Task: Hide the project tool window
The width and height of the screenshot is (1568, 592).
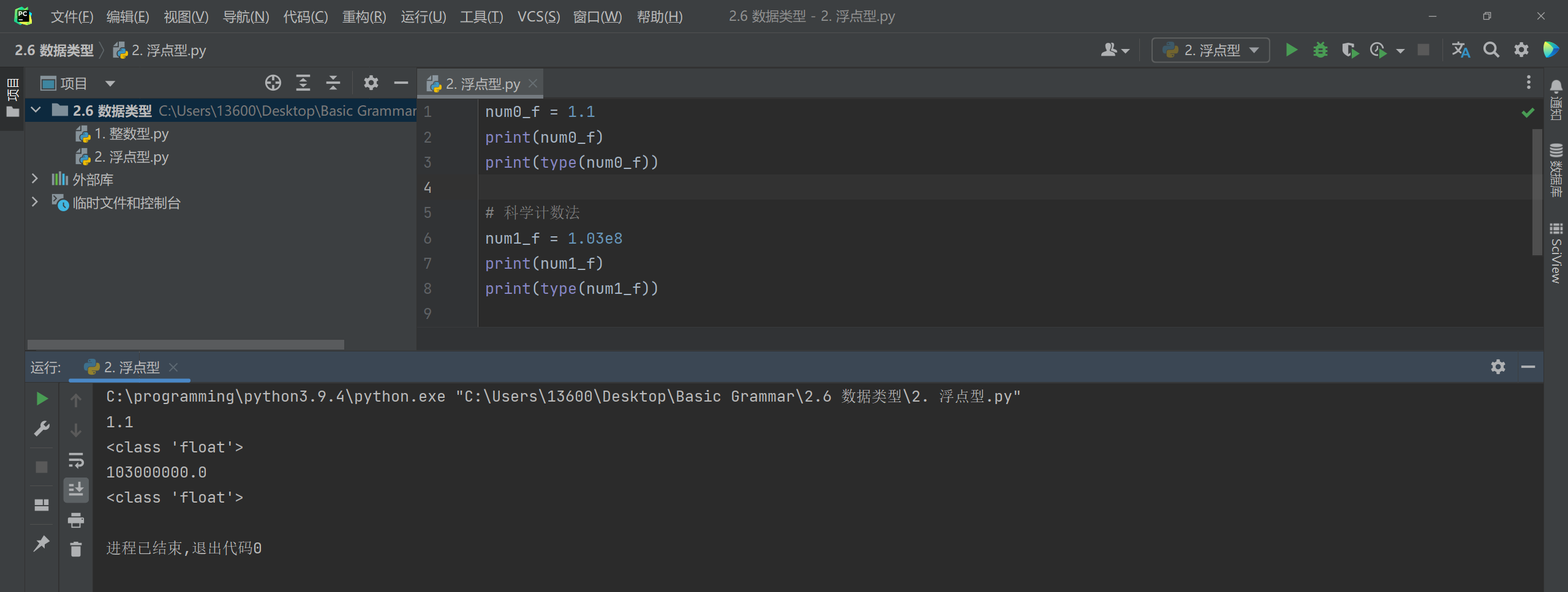Action: [x=401, y=83]
